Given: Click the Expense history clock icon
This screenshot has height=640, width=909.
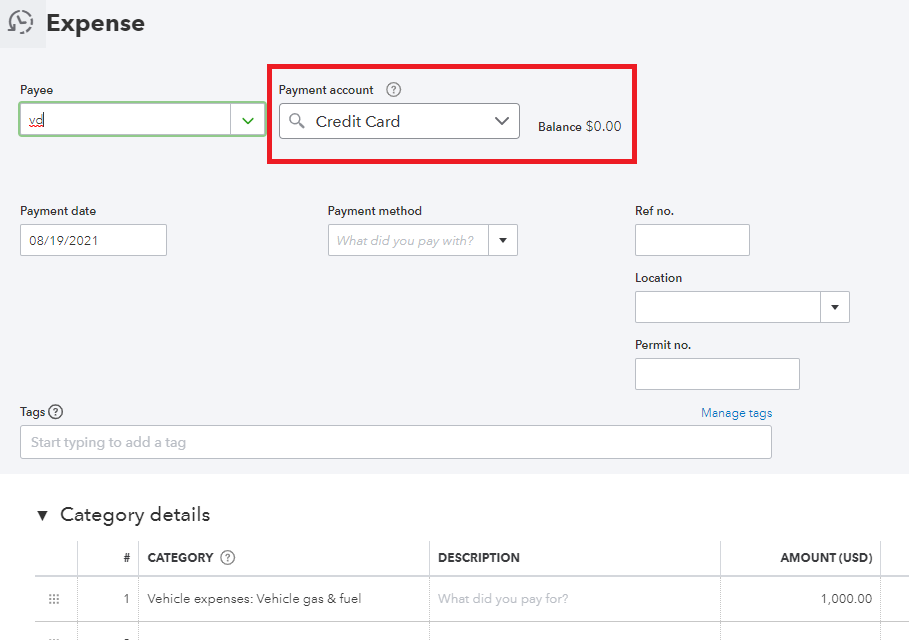Looking at the screenshot, I should point(21,22).
